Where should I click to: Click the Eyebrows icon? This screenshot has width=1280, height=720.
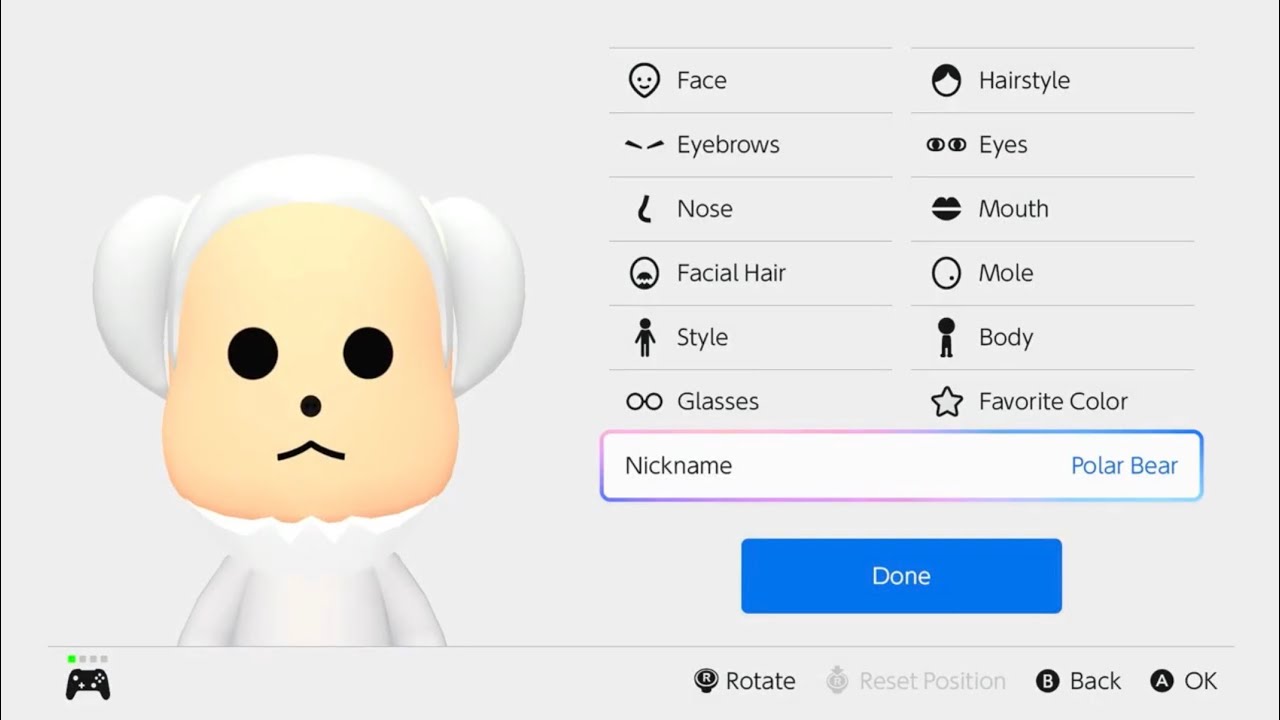(644, 145)
